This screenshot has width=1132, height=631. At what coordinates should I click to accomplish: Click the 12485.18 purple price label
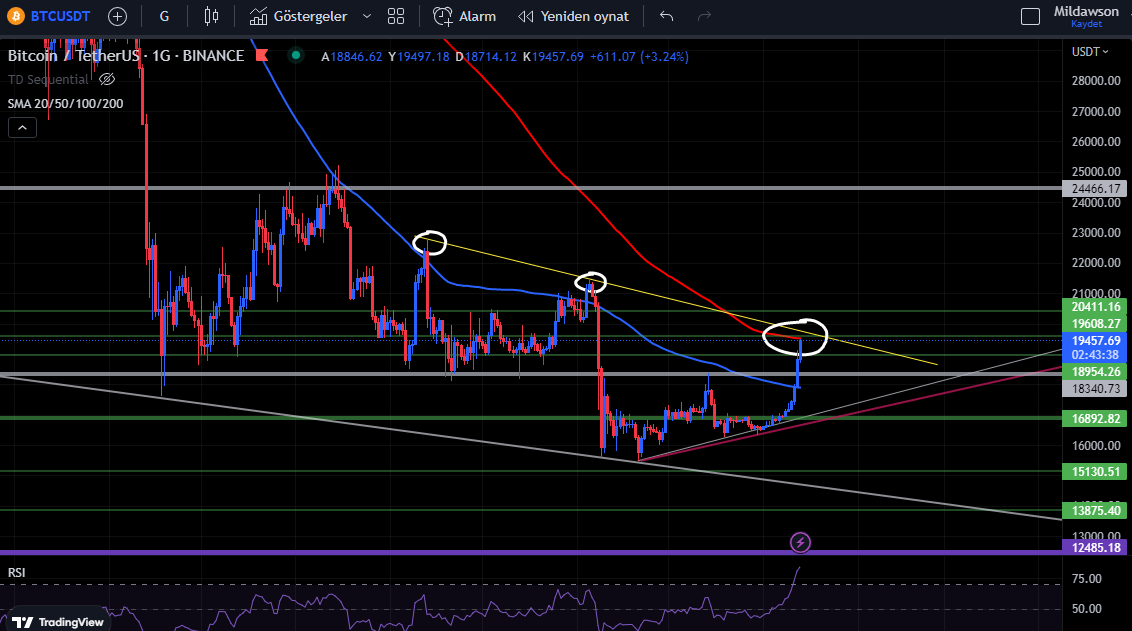pos(1095,547)
